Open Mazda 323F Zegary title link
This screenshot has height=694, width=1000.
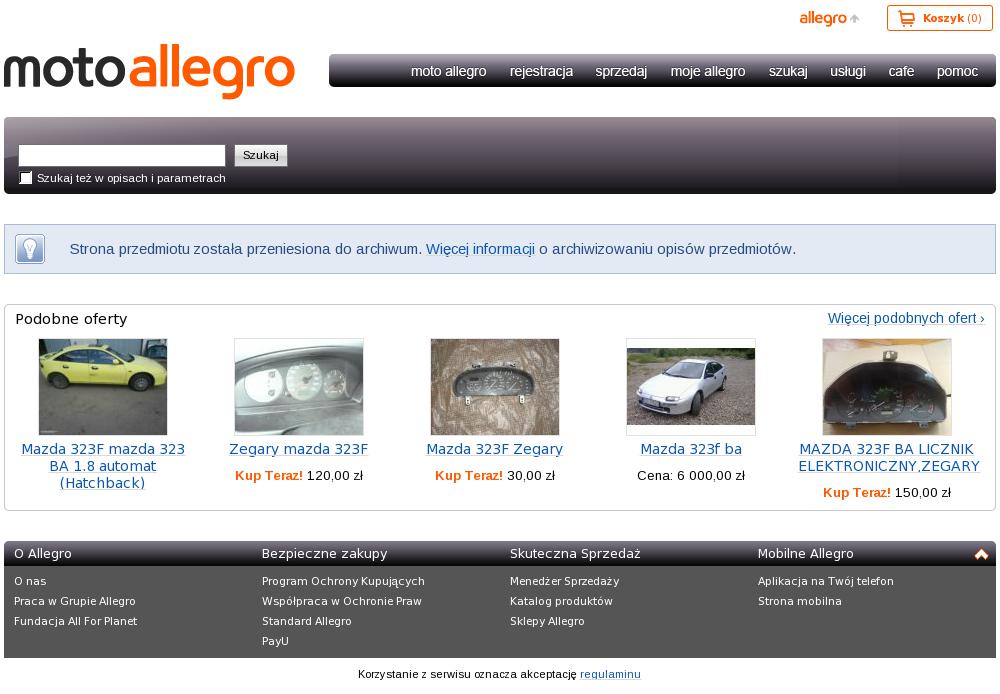pos(495,449)
